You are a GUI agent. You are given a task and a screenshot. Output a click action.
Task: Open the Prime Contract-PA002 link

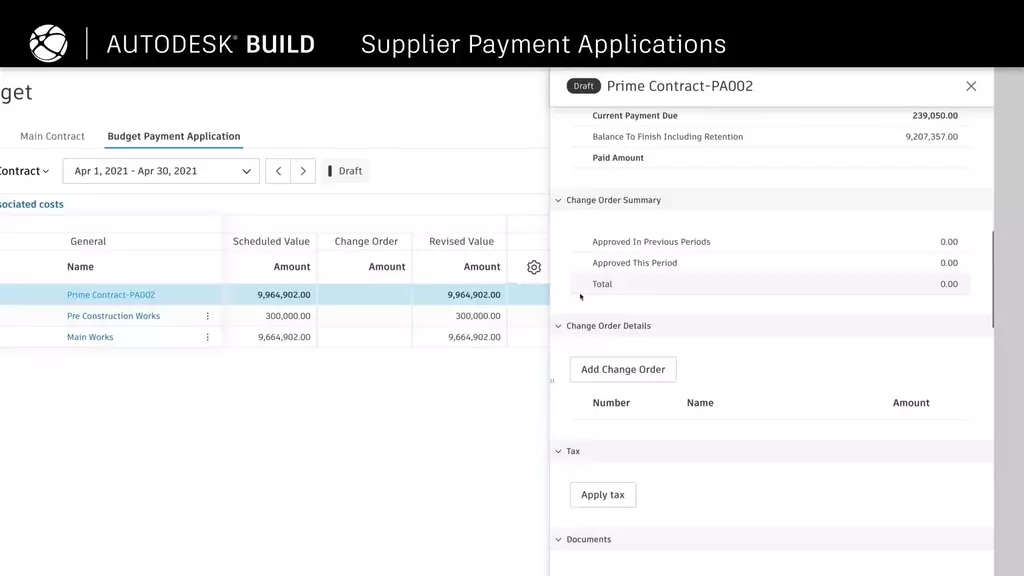[x=111, y=295]
